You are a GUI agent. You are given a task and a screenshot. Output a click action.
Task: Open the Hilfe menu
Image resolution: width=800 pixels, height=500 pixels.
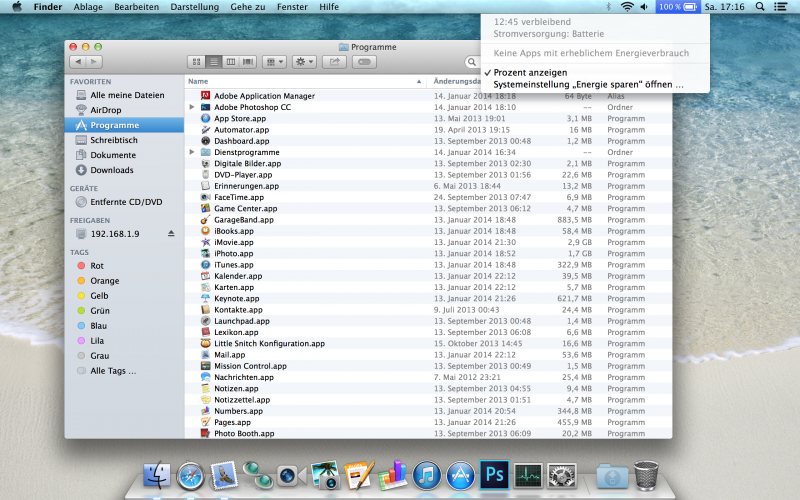click(329, 7)
